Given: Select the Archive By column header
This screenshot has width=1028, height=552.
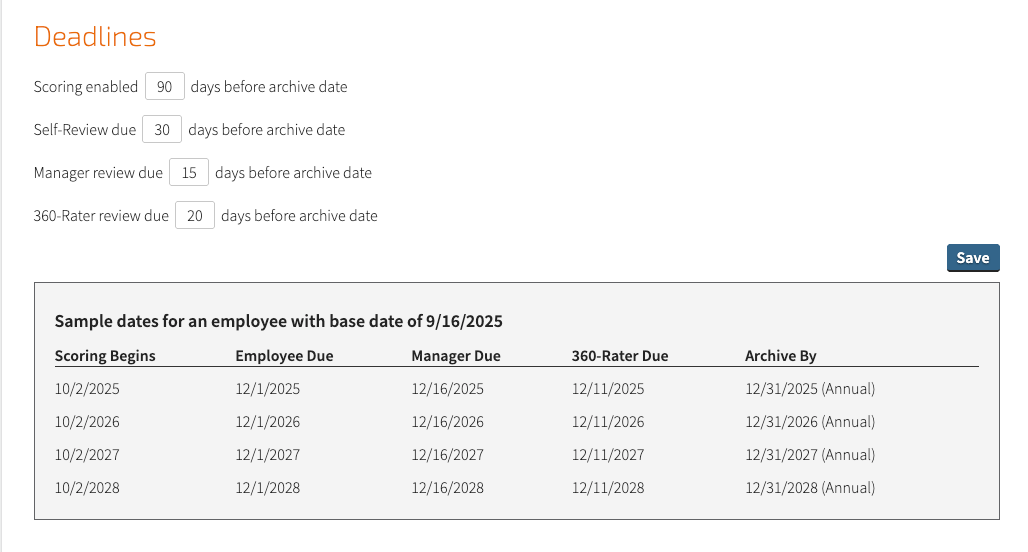Looking at the screenshot, I should coord(780,356).
